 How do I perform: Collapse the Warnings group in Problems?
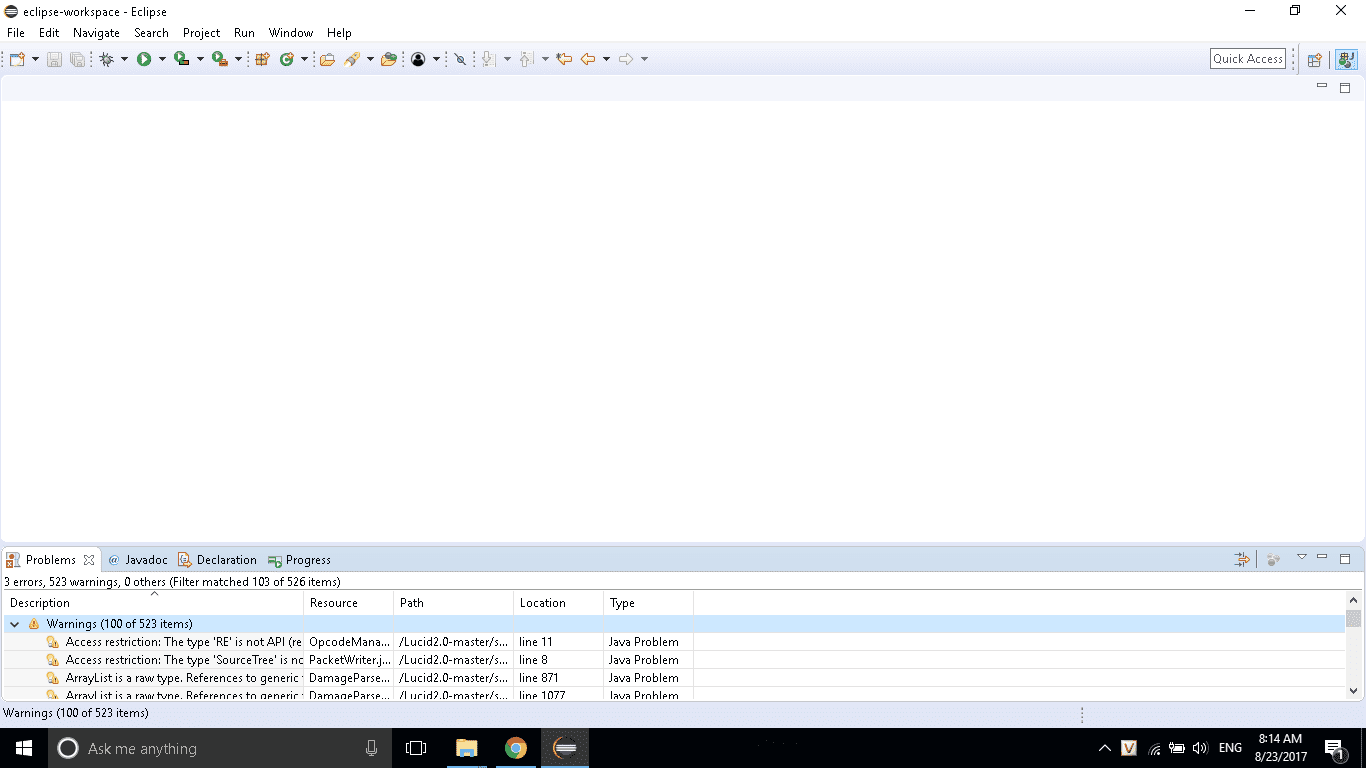pos(14,624)
